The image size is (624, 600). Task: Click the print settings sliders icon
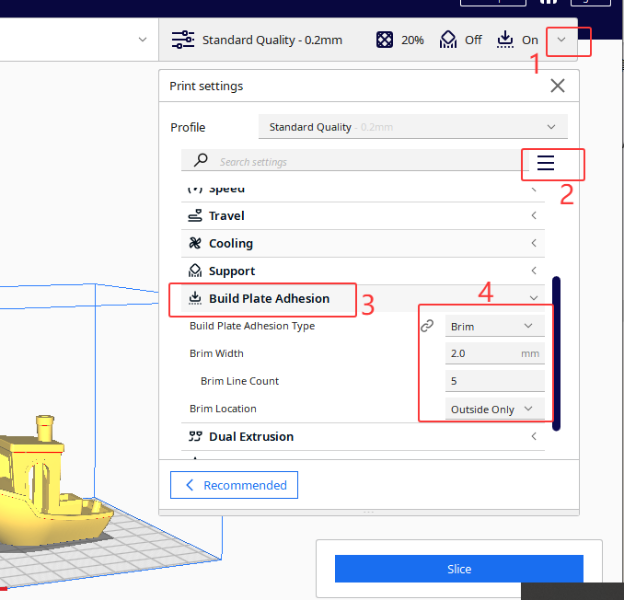[183, 40]
